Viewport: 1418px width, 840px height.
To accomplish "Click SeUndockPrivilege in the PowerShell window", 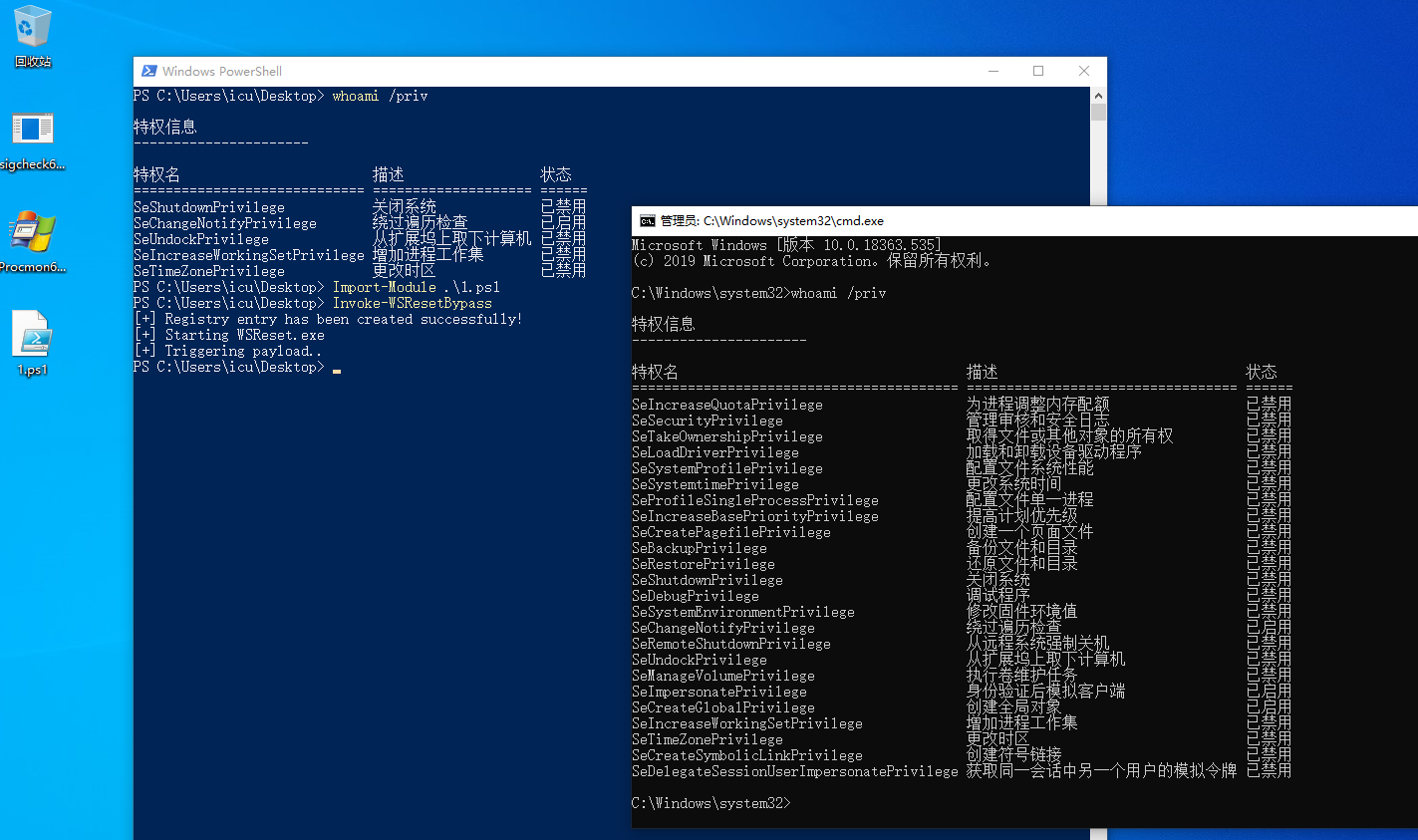I will point(201,239).
